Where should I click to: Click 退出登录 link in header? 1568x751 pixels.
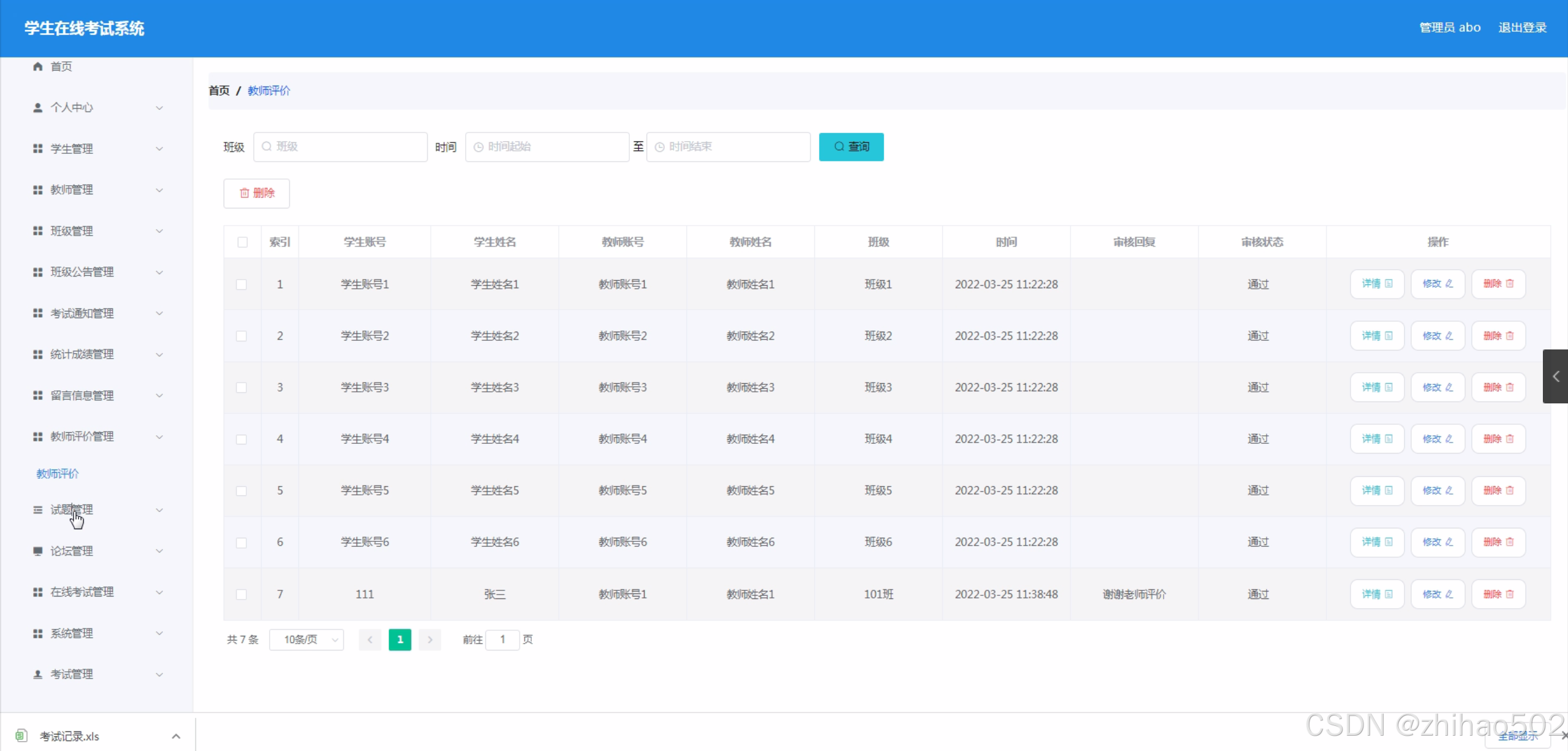click(1522, 28)
